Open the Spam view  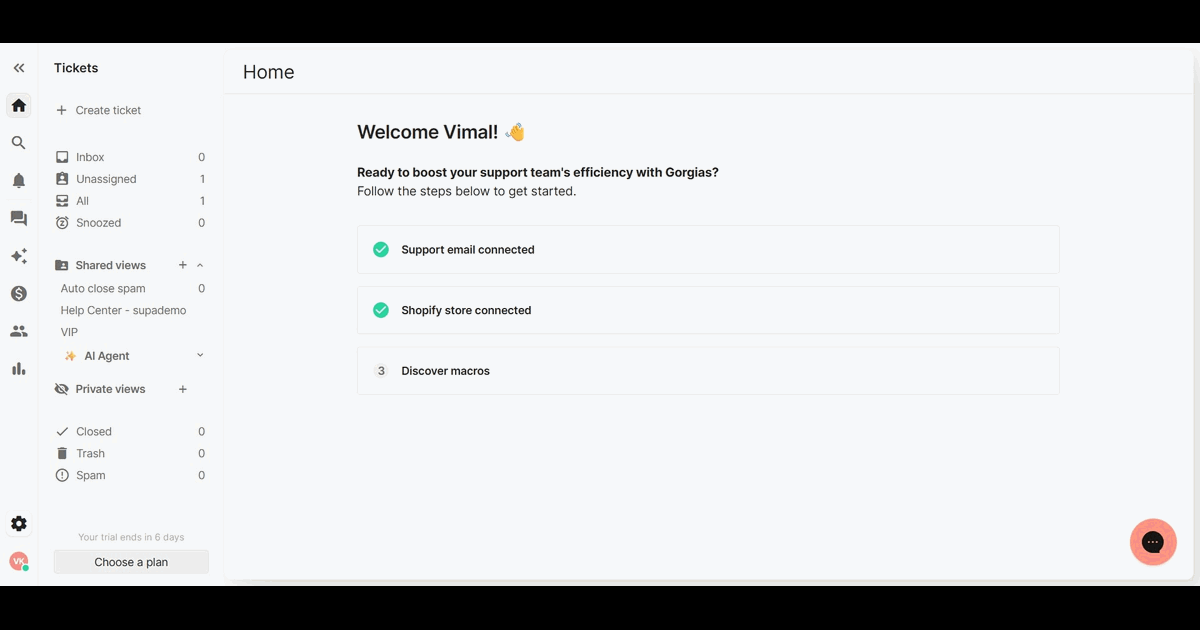(131, 476)
